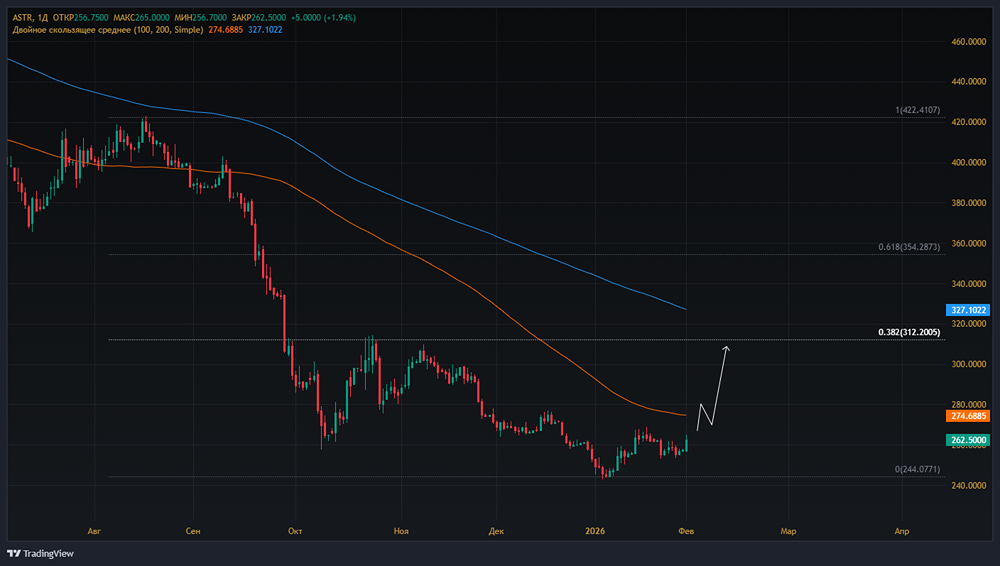Click the МИН 256.7000 low value
Image resolution: width=1000 pixels, height=566 pixels.
(200, 18)
